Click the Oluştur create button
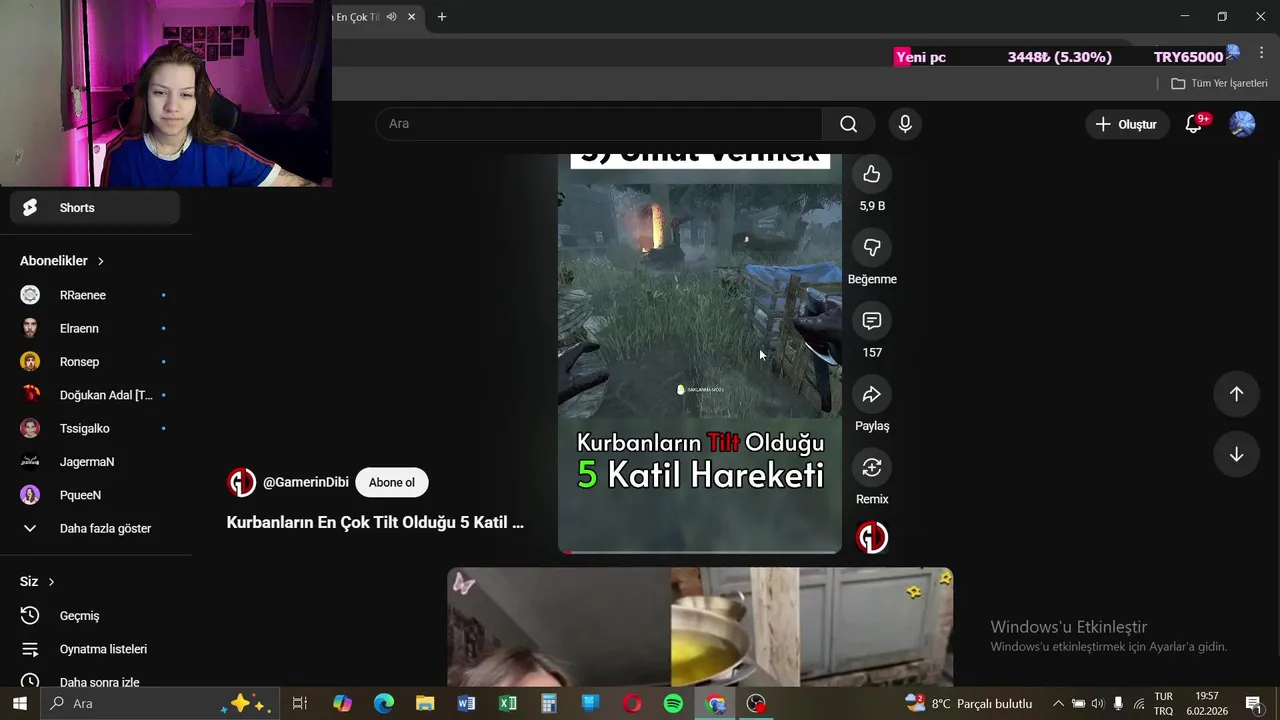This screenshot has width=1280, height=720. click(1126, 124)
